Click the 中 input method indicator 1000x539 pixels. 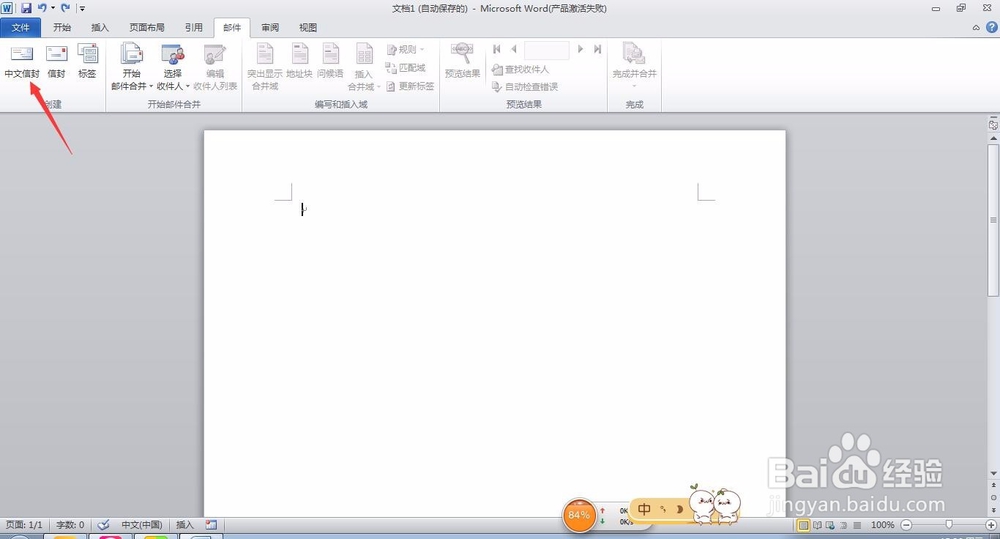(644, 509)
